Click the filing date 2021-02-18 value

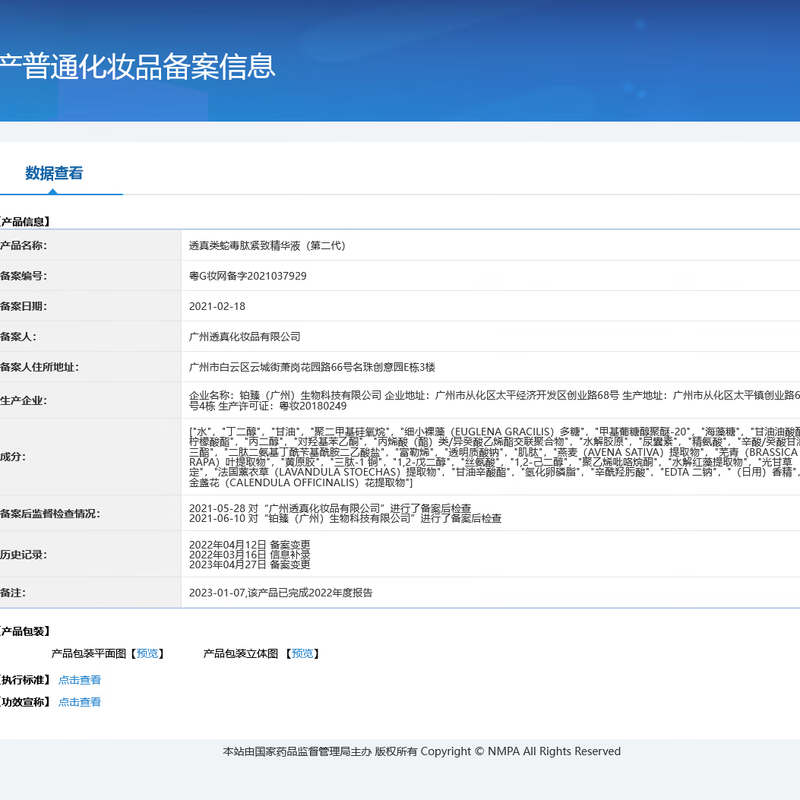click(x=217, y=306)
